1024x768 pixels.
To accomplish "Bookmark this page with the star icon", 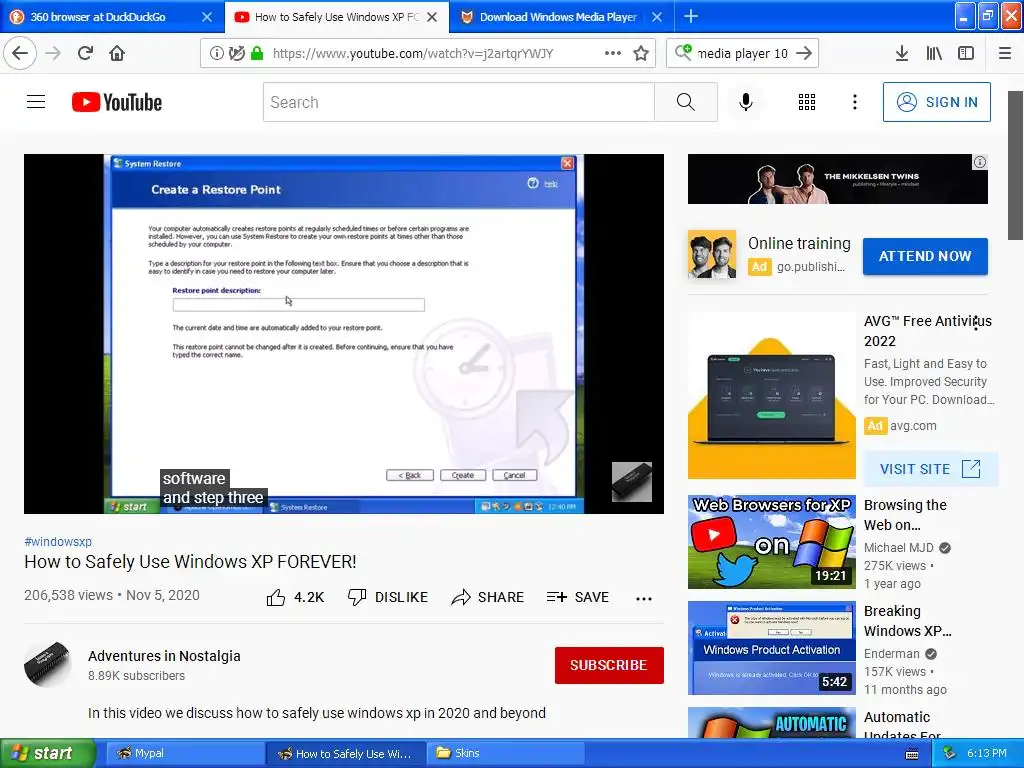I will pyautogui.click(x=641, y=53).
